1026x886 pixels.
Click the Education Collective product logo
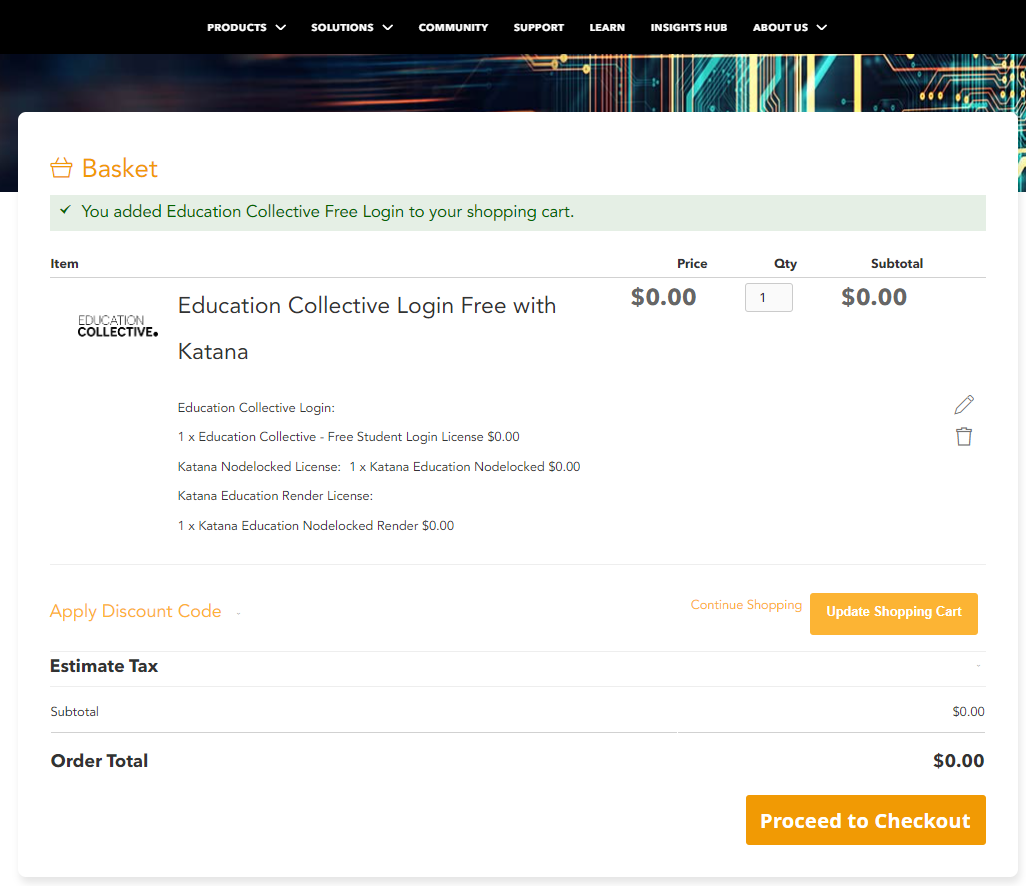coord(118,326)
